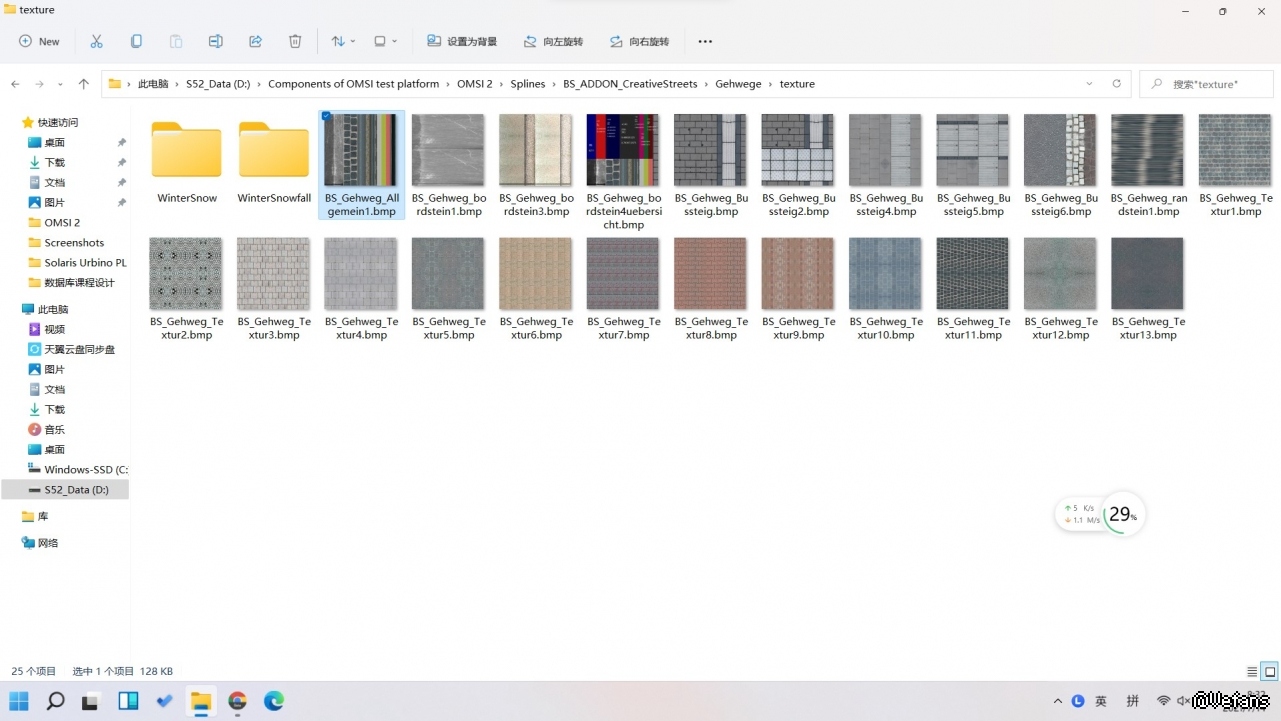1281x721 pixels.
Task: Click the Share icon in toolbar
Action: coord(255,41)
